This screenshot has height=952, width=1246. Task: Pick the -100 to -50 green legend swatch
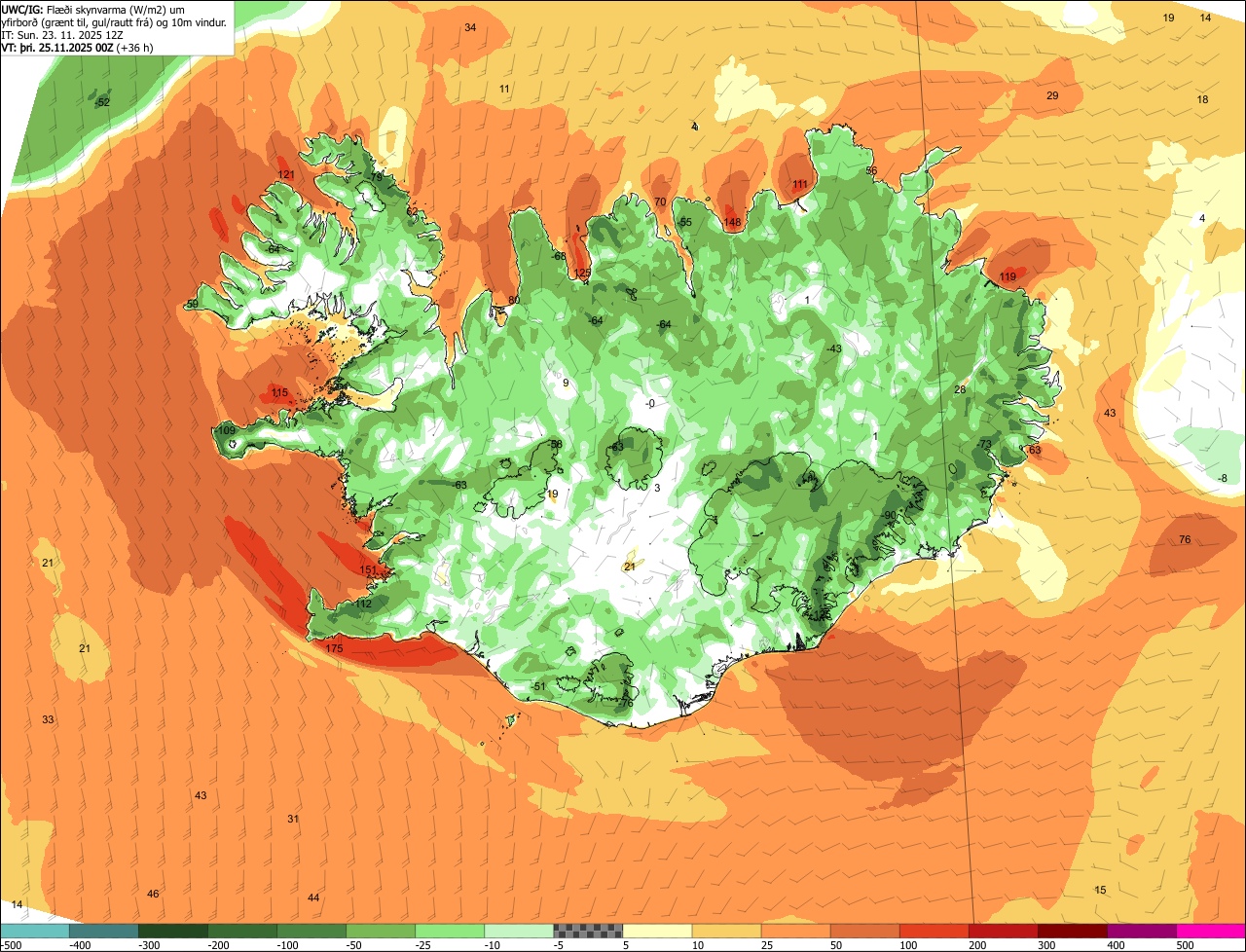click(x=311, y=931)
